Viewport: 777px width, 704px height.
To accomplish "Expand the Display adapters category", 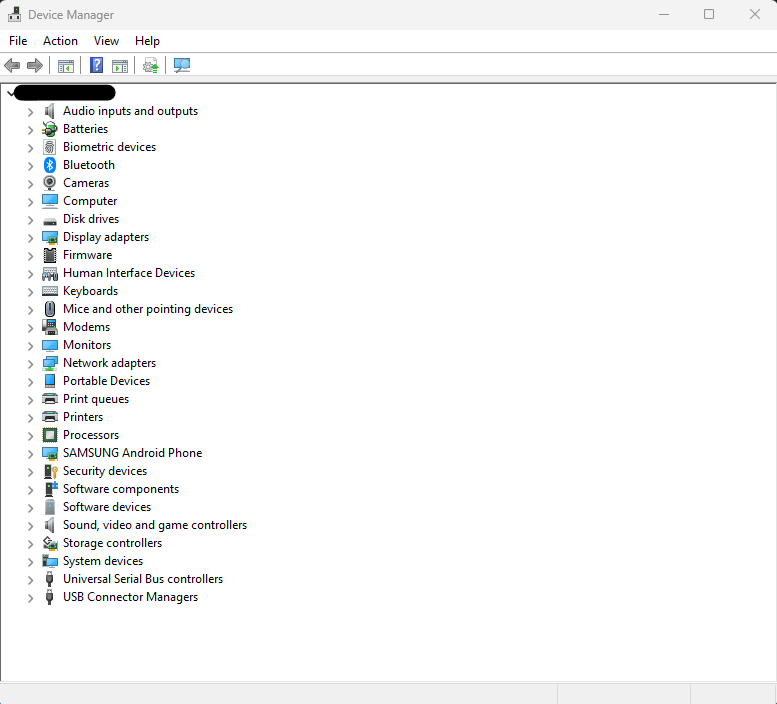I will (x=30, y=238).
